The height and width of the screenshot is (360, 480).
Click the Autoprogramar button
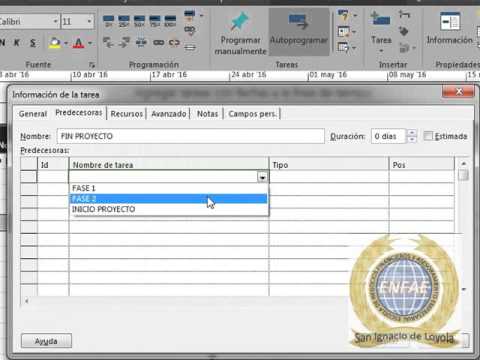299,32
